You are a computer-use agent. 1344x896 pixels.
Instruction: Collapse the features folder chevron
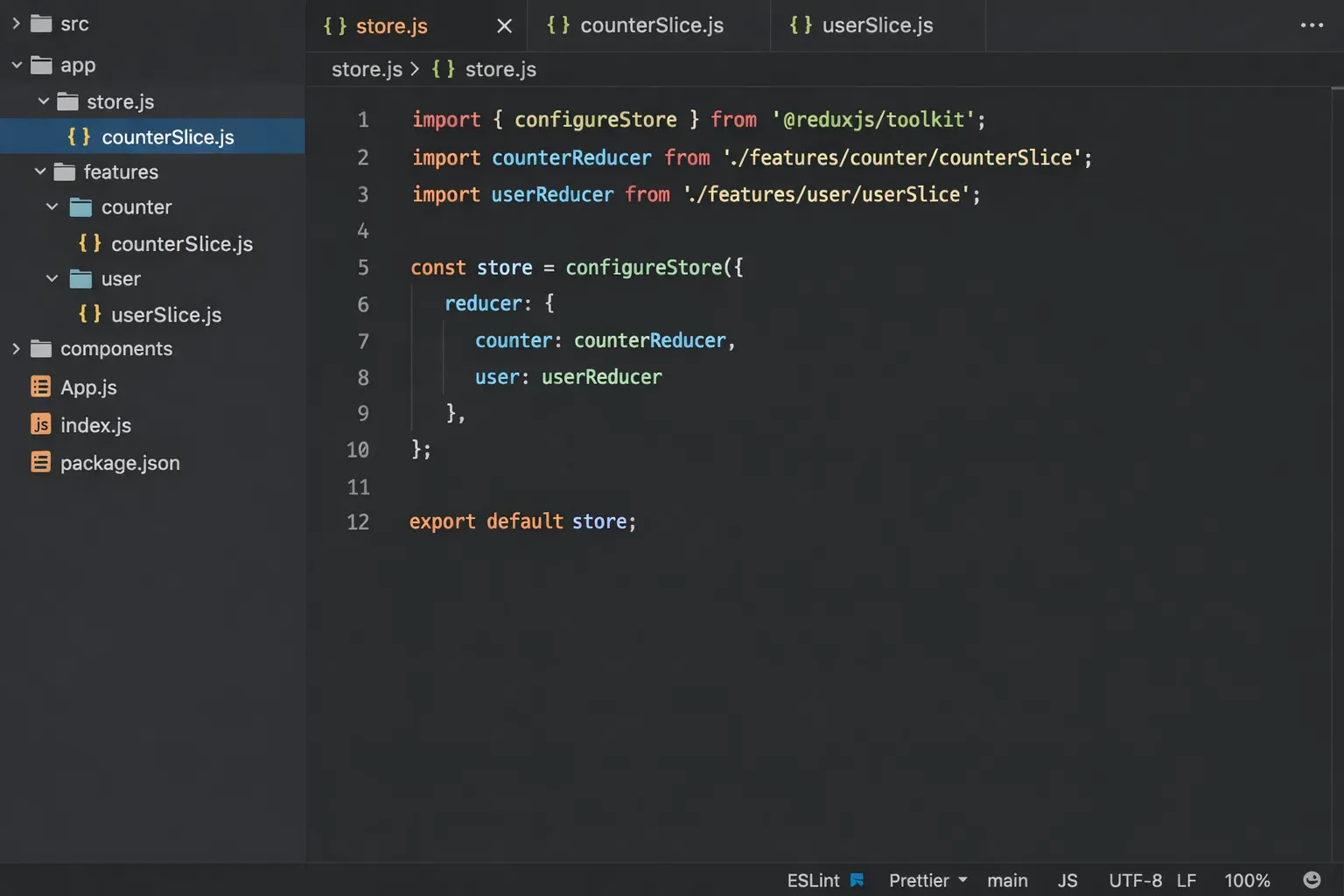click(x=40, y=171)
